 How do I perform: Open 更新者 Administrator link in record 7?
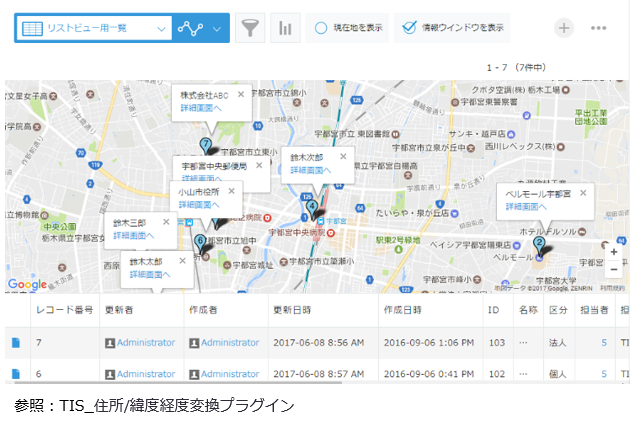[146, 343]
